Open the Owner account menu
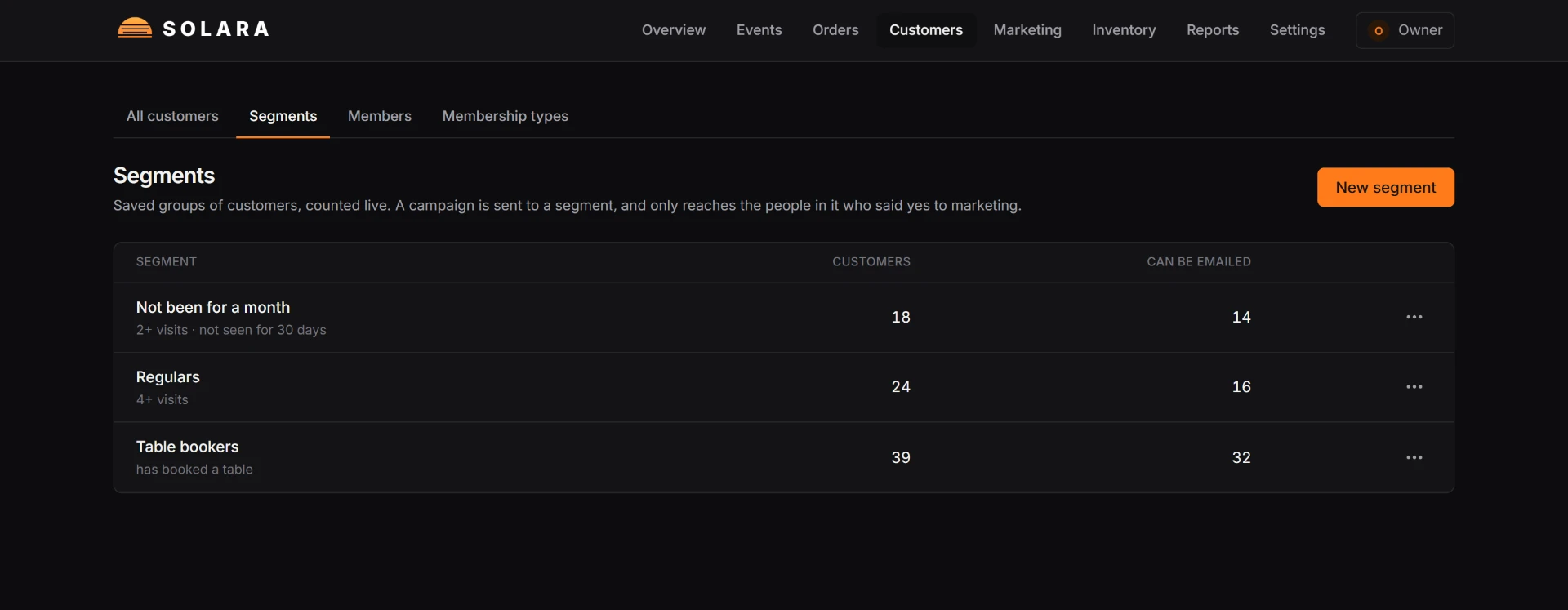The width and height of the screenshot is (1568, 610). tap(1405, 30)
